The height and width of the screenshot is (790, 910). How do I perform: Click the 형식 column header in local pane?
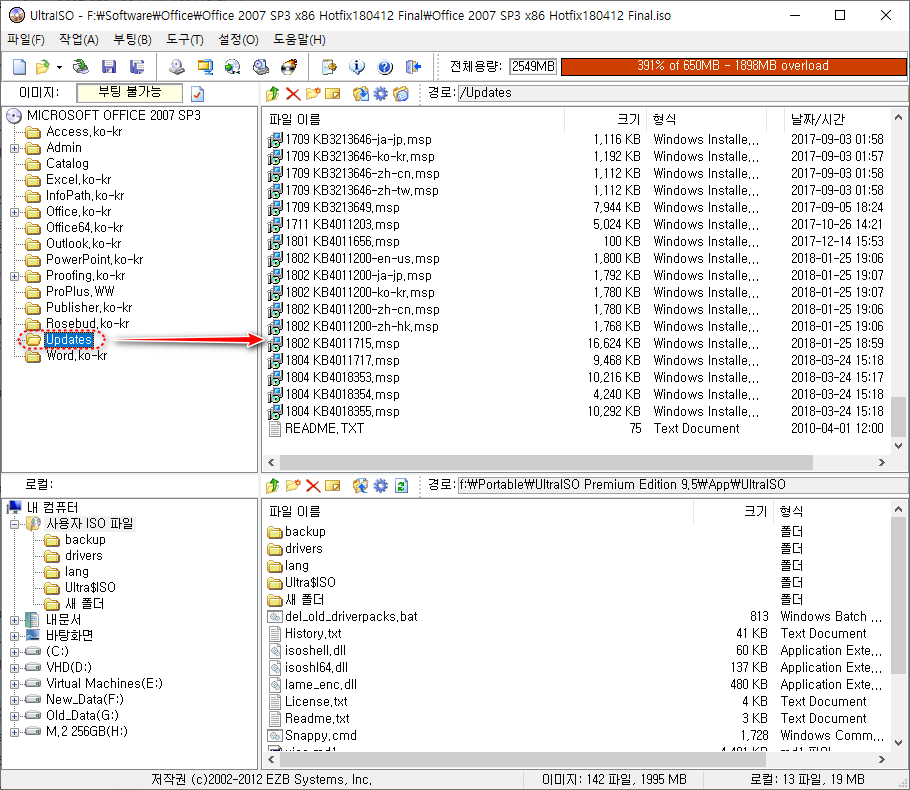click(831, 511)
